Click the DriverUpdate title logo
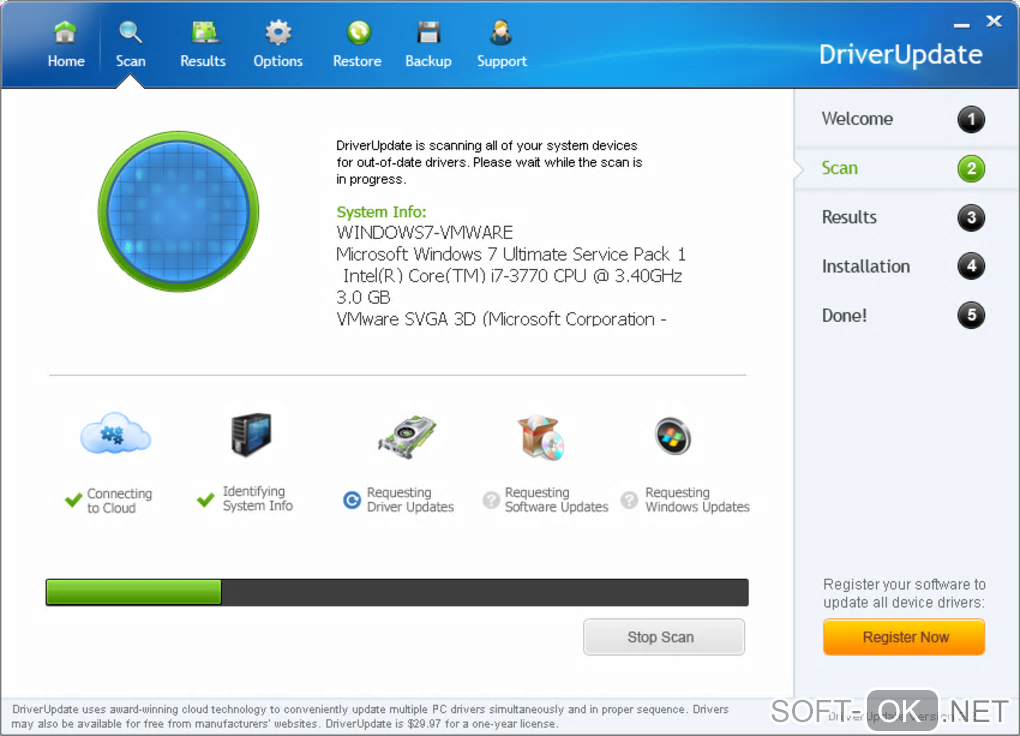 coord(900,55)
